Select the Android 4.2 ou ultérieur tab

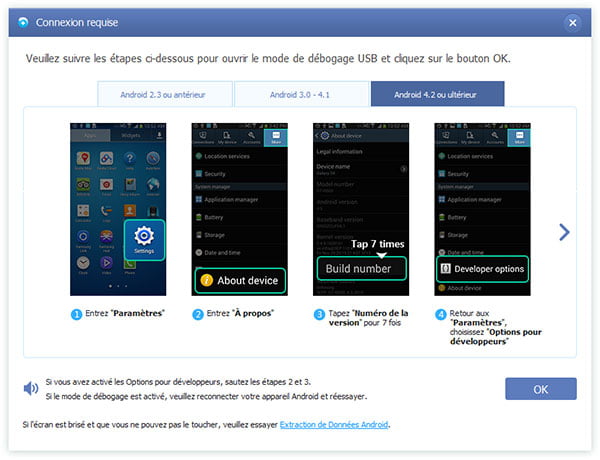point(437,94)
